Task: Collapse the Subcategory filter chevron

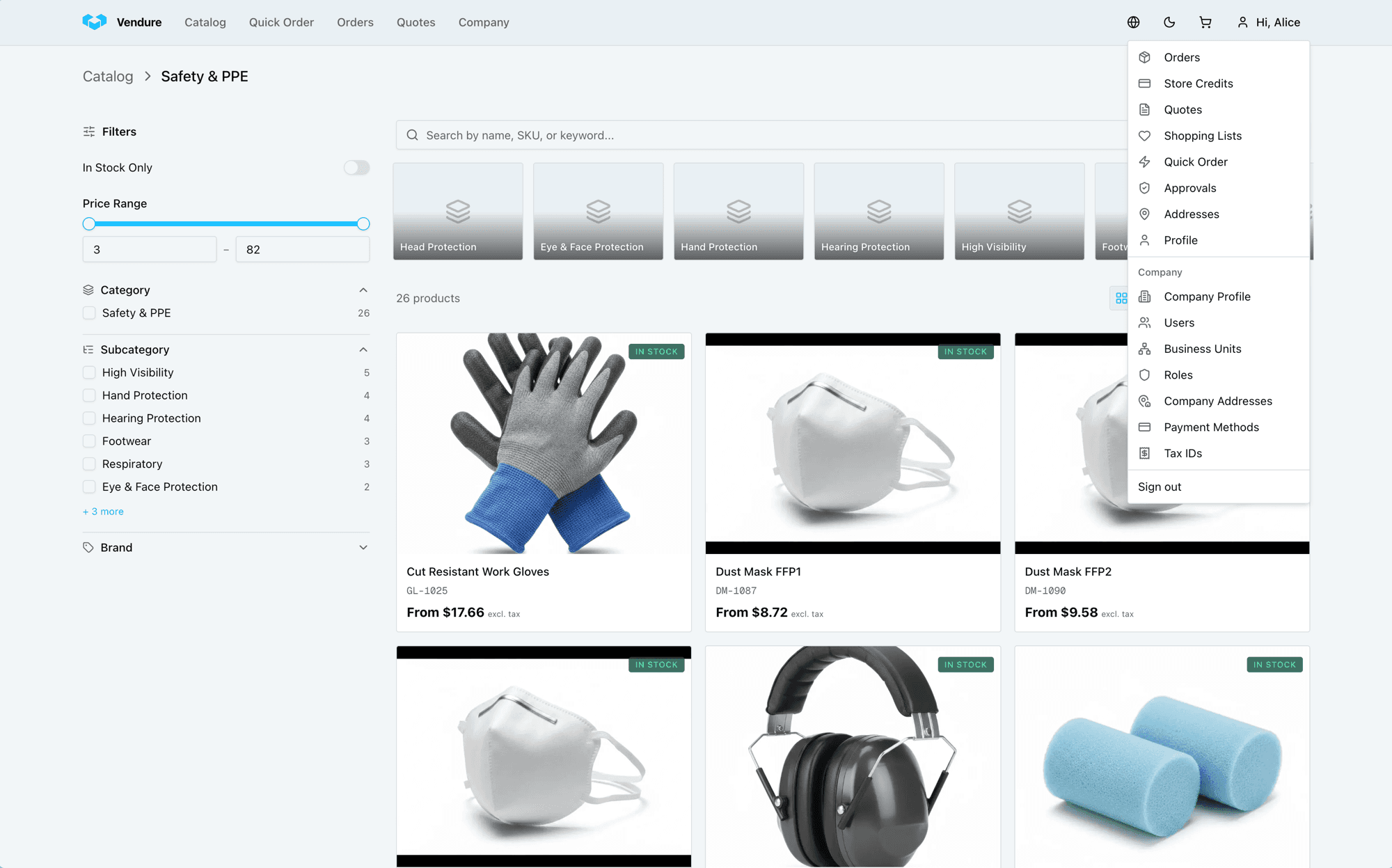Action: click(363, 349)
